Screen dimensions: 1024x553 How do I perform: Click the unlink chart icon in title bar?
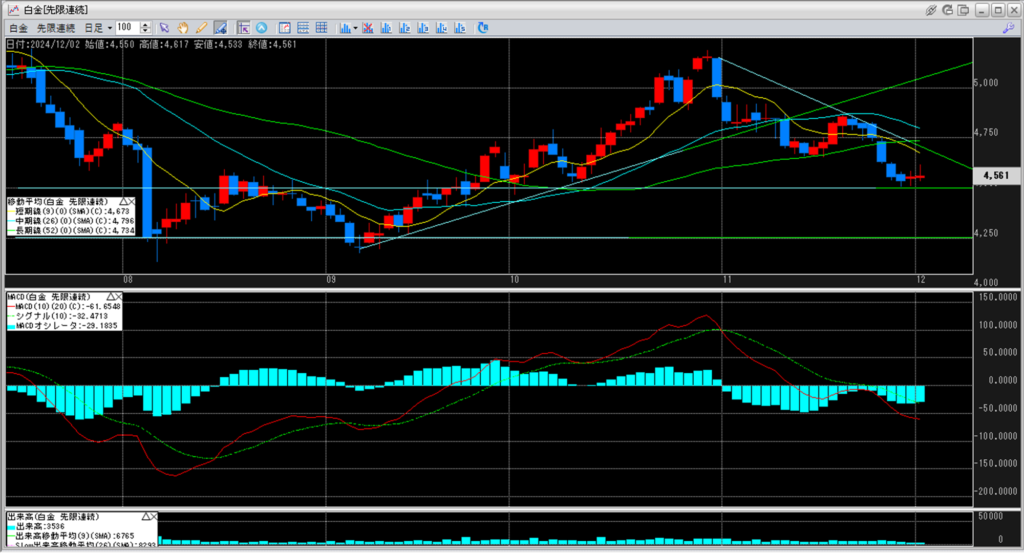click(x=930, y=9)
